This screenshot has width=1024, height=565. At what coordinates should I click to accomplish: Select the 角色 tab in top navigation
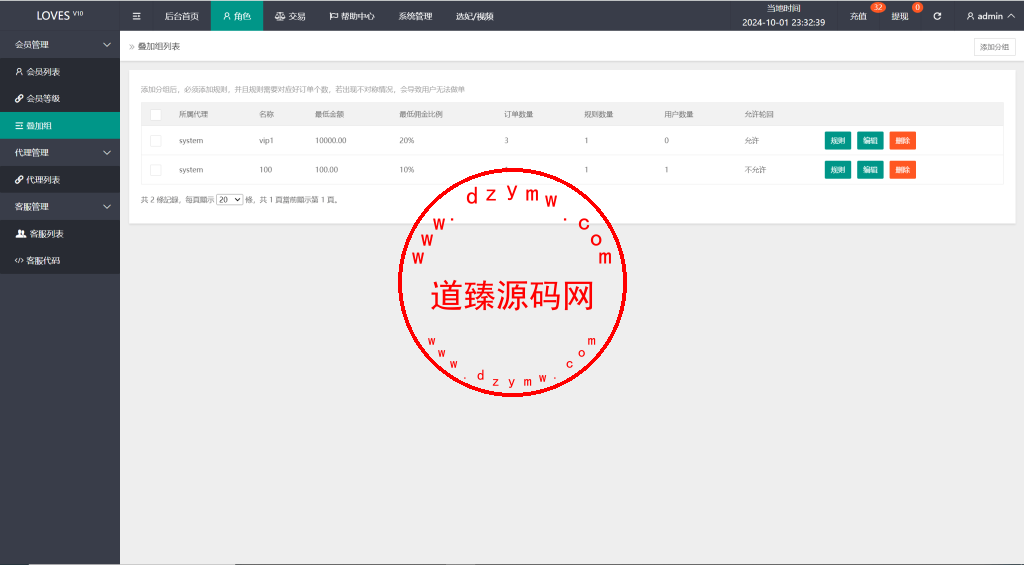[x=237, y=16]
